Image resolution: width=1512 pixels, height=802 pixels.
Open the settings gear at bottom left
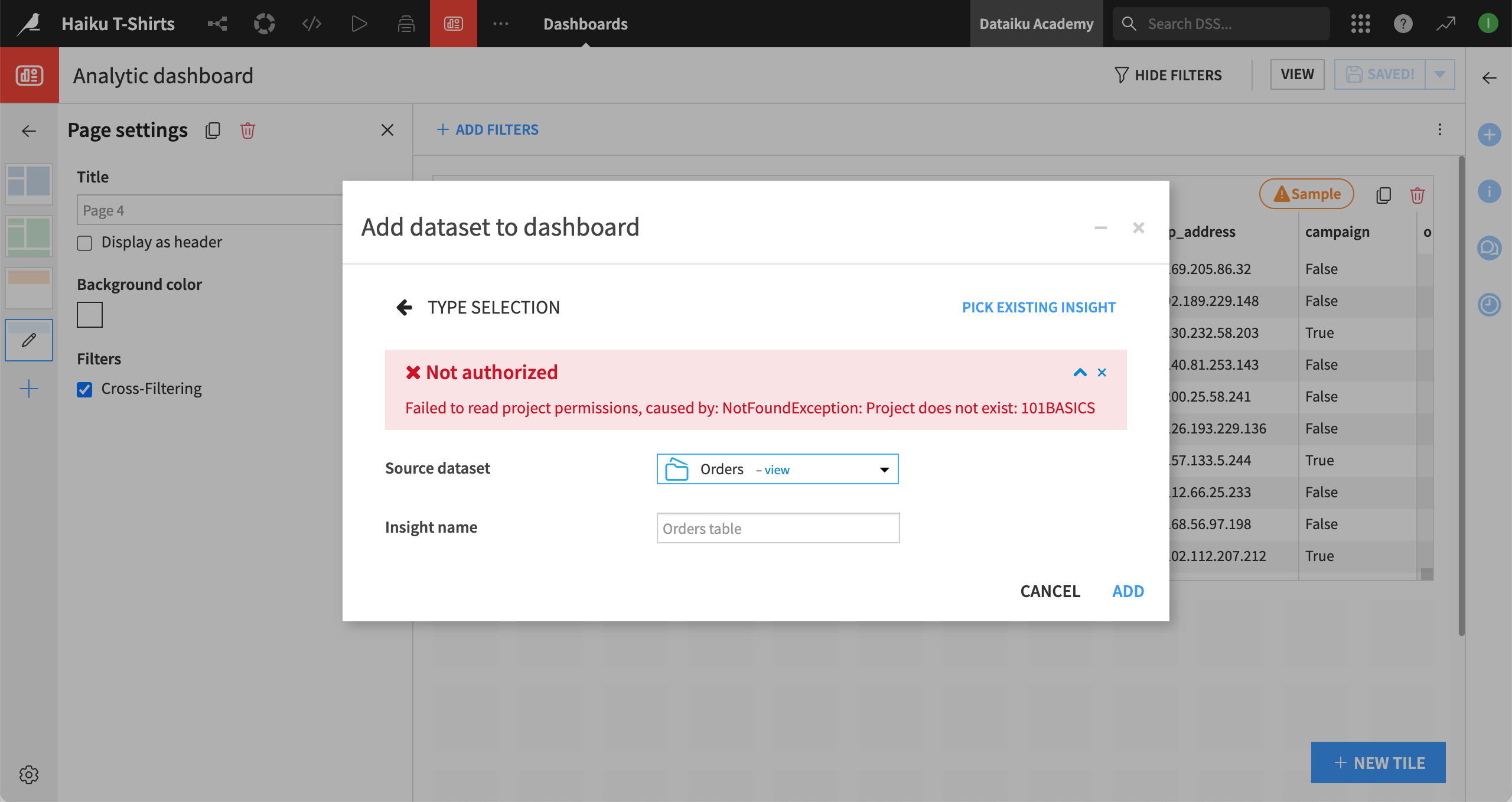(x=28, y=775)
